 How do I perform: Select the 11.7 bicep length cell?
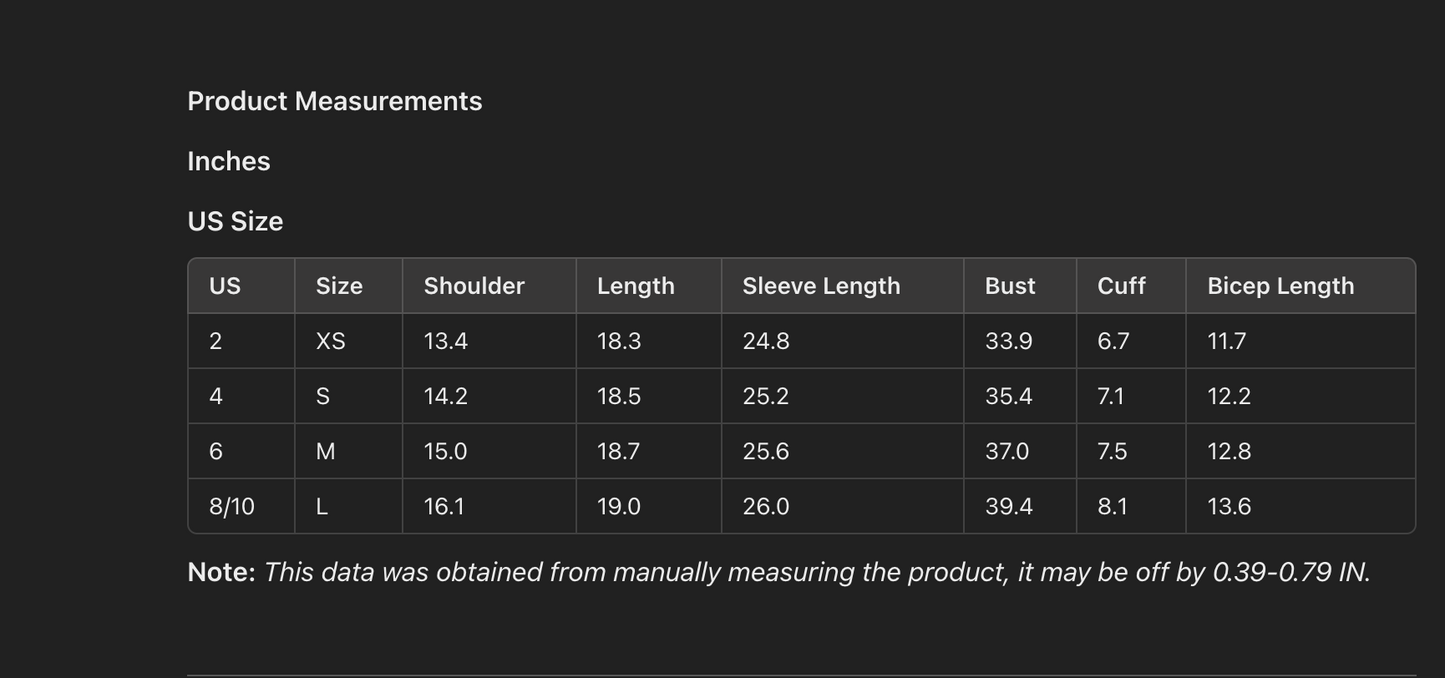(1226, 341)
